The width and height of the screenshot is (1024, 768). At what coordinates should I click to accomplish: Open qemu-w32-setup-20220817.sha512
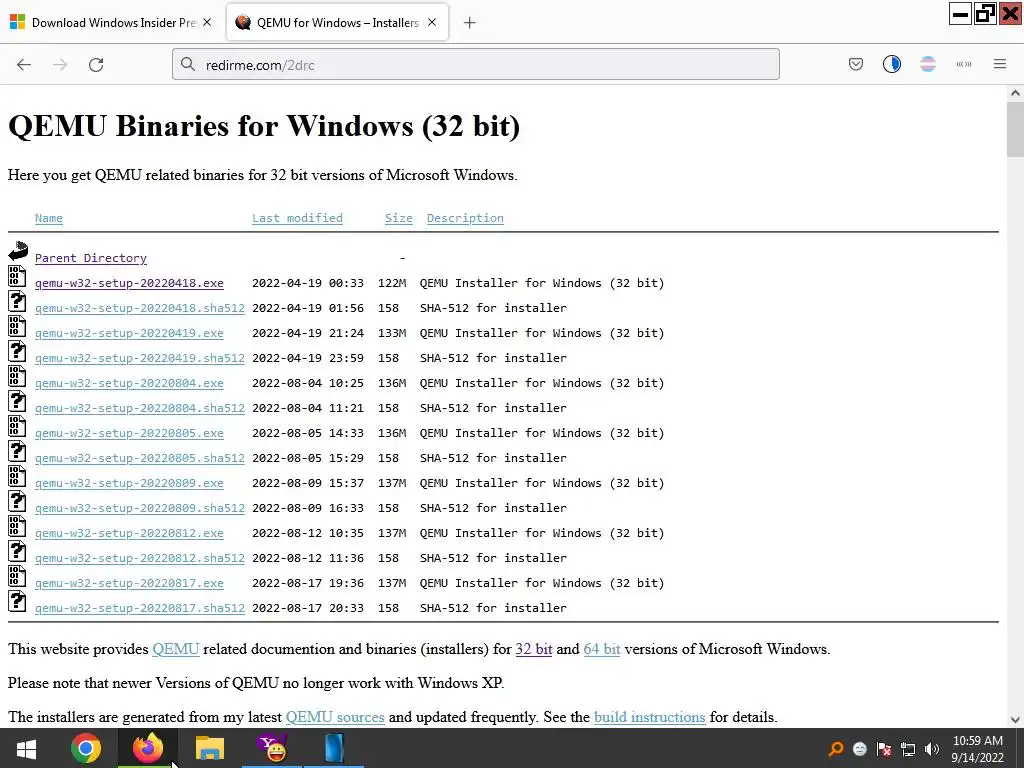(x=140, y=609)
